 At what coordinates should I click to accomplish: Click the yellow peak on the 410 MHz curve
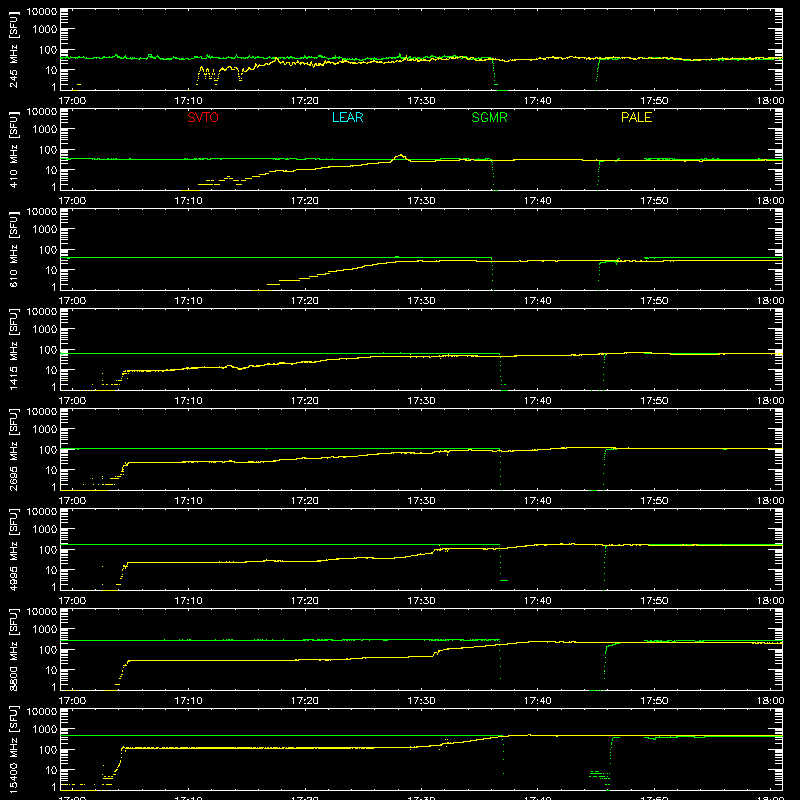401,156
